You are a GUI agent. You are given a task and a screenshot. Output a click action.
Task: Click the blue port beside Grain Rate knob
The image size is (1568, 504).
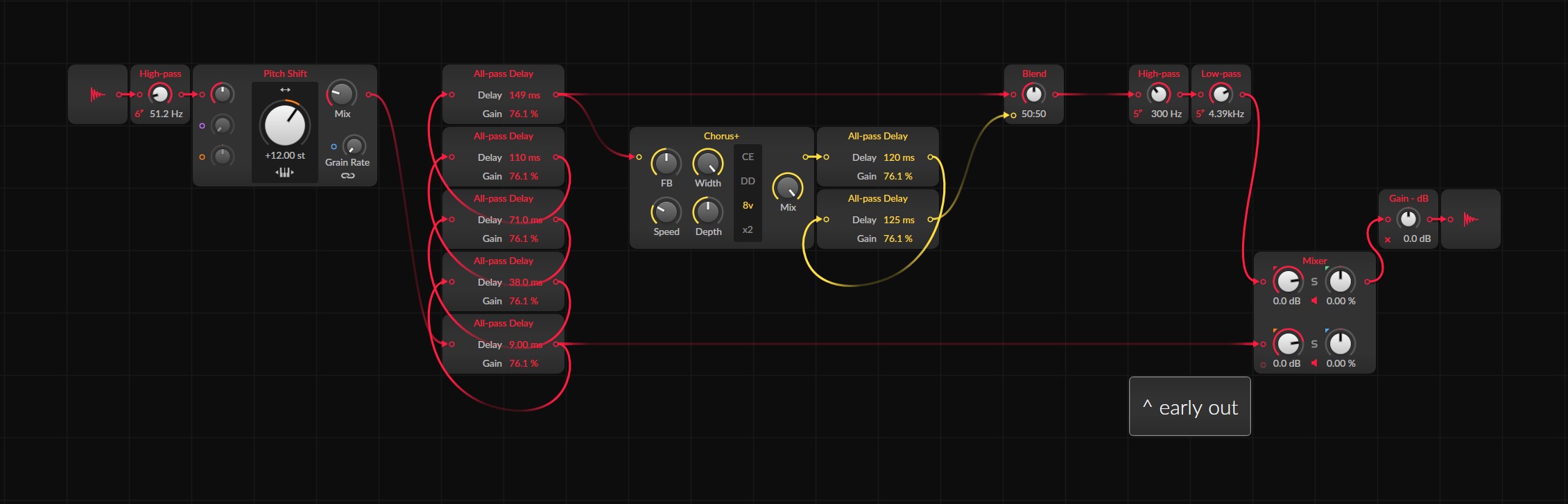[x=334, y=147]
